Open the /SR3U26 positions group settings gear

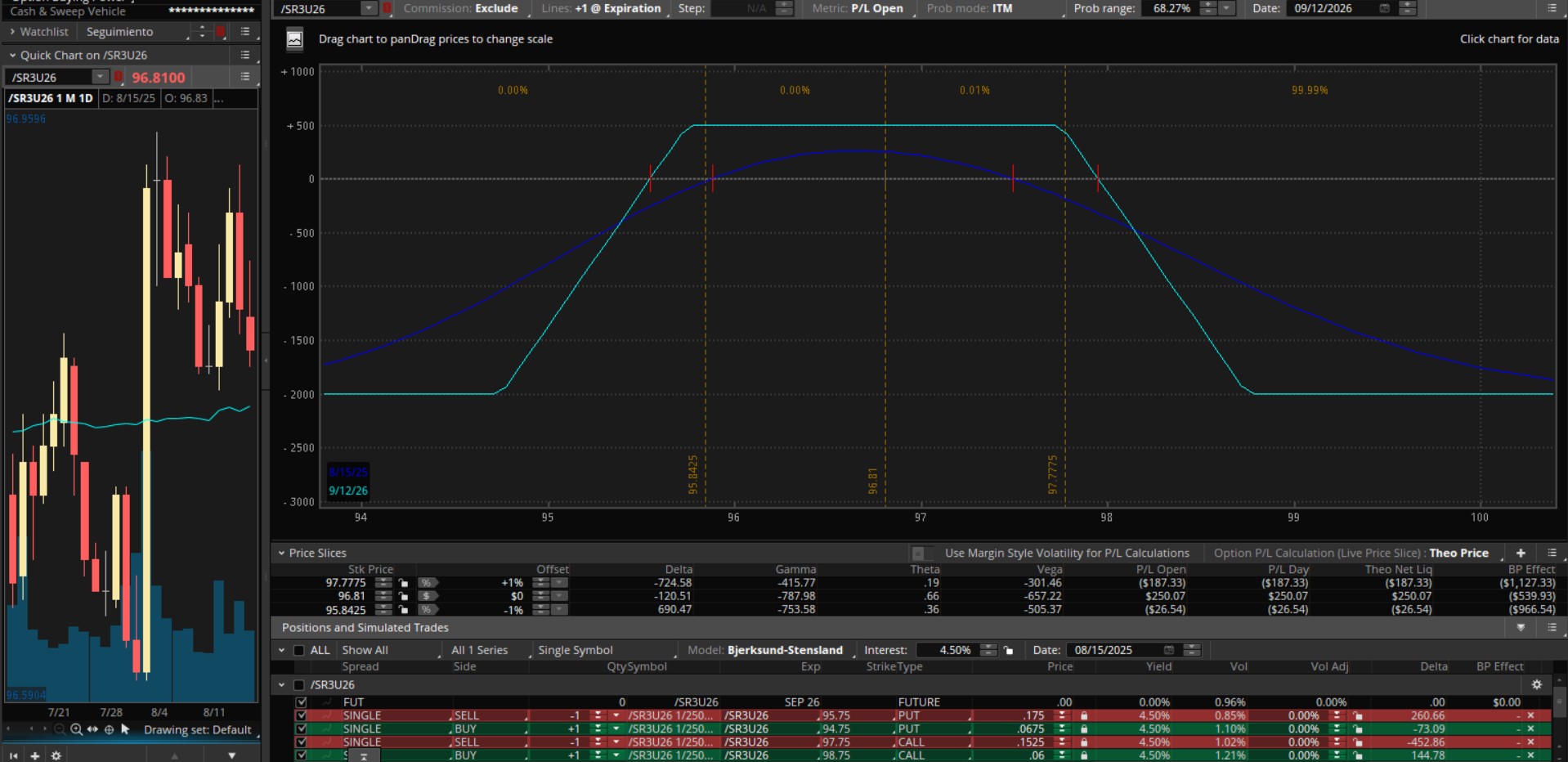(1536, 685)
